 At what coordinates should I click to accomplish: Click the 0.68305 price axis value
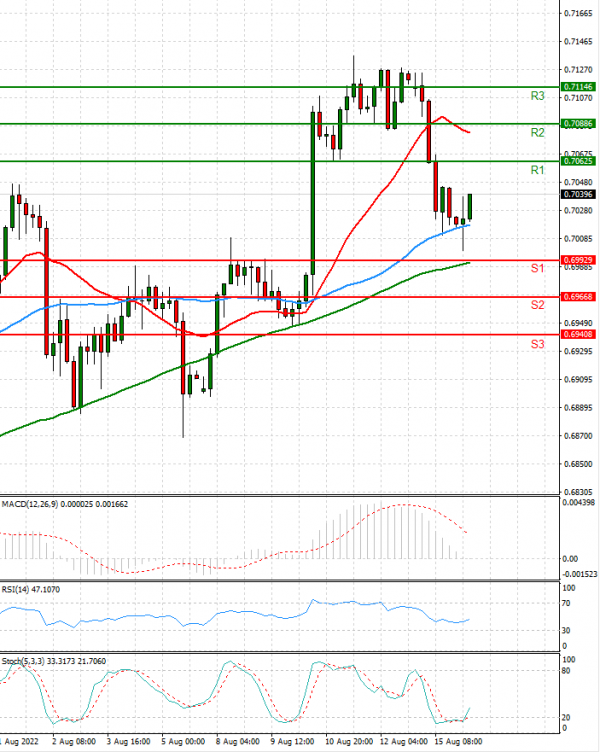coord(578,492)
